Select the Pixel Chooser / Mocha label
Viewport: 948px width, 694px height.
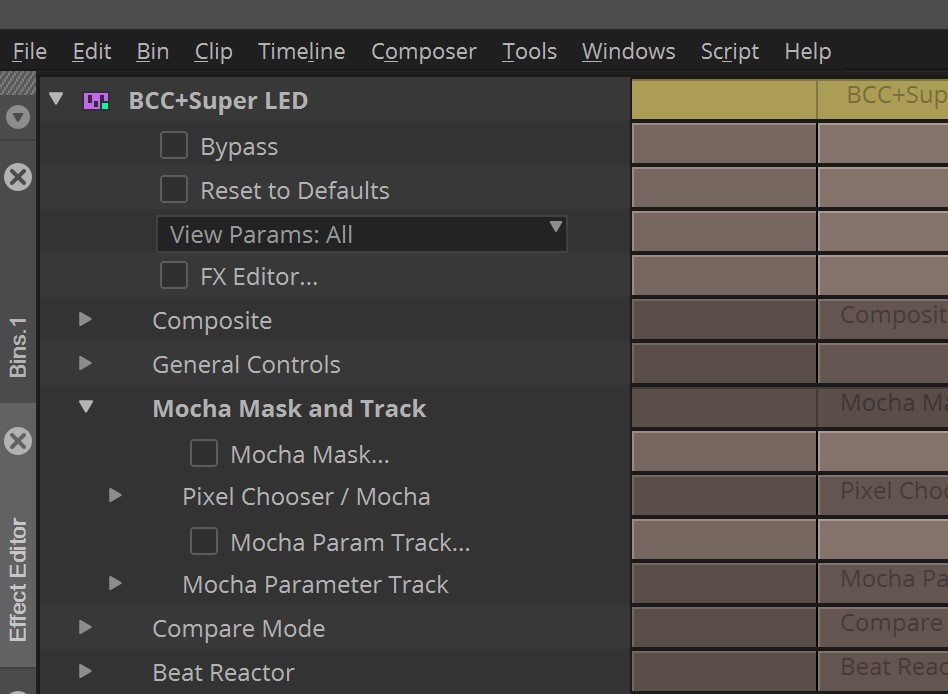[306, 497]
